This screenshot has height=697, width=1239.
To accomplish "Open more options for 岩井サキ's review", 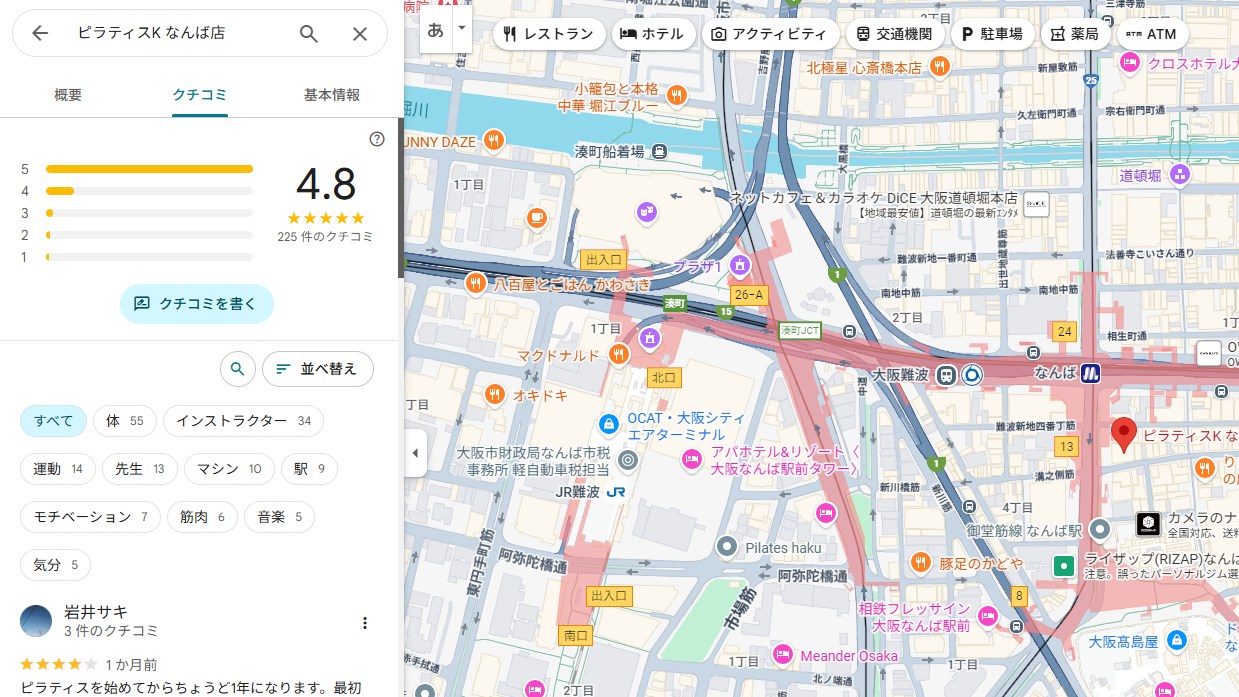I will pyautogui.click(x=365, y=623).
